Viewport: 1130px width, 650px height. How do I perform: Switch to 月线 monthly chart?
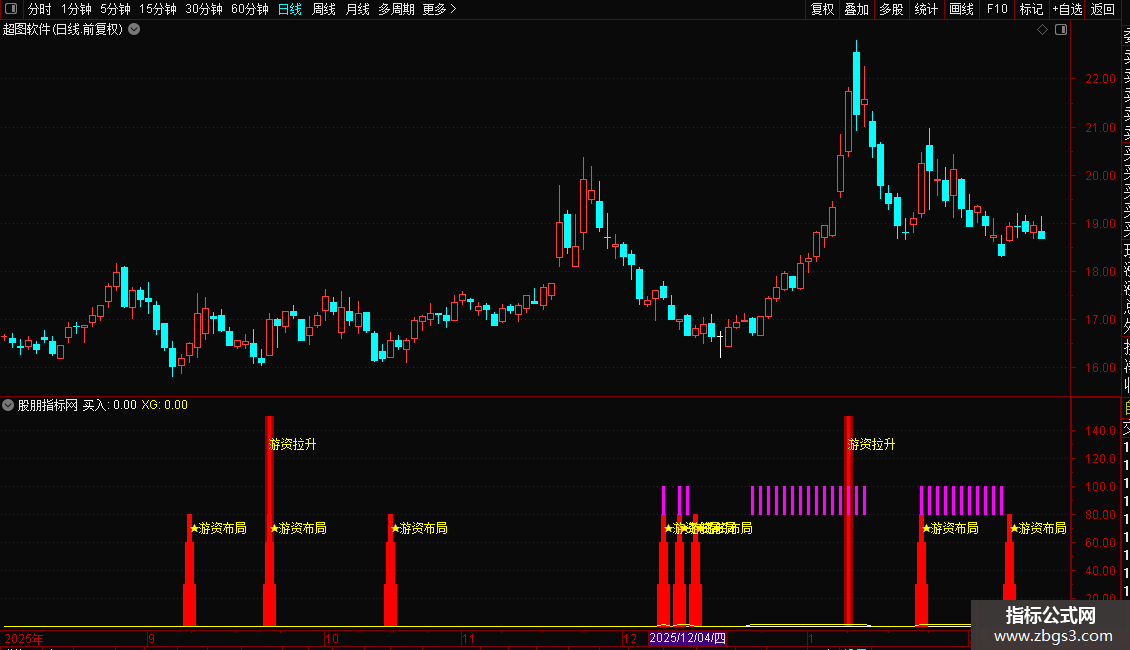tap(357, 9)
